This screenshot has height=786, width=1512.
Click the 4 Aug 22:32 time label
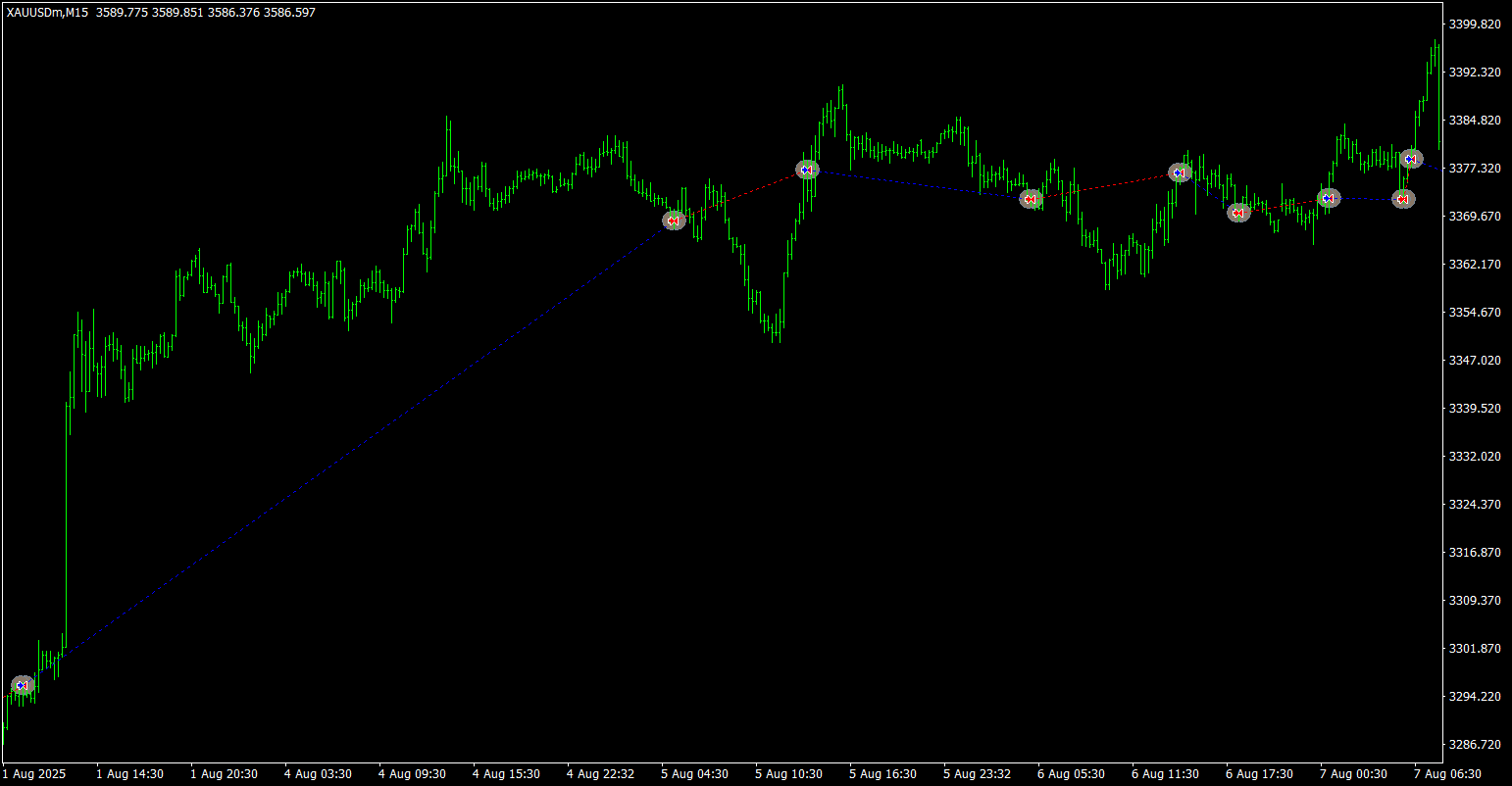[x=600, y=773]
